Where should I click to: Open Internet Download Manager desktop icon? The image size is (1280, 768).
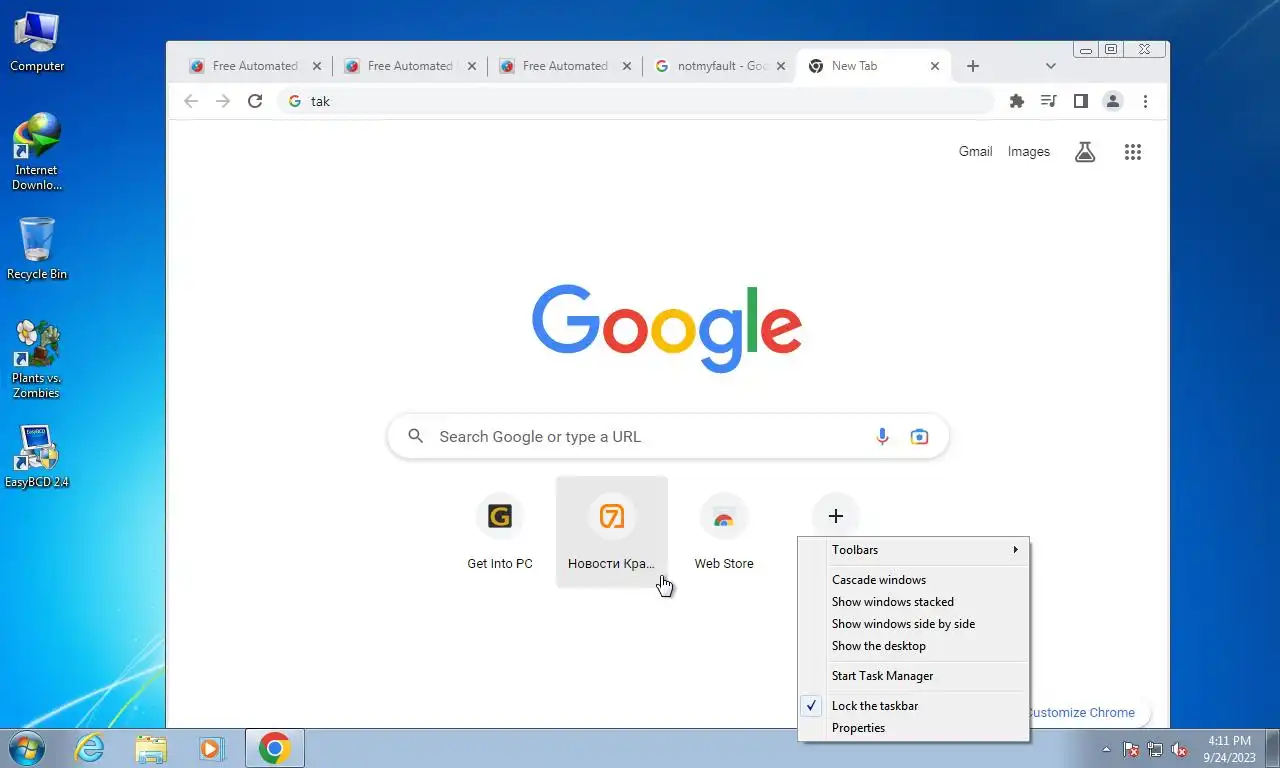pyautogui.click(x=37, y=152)
